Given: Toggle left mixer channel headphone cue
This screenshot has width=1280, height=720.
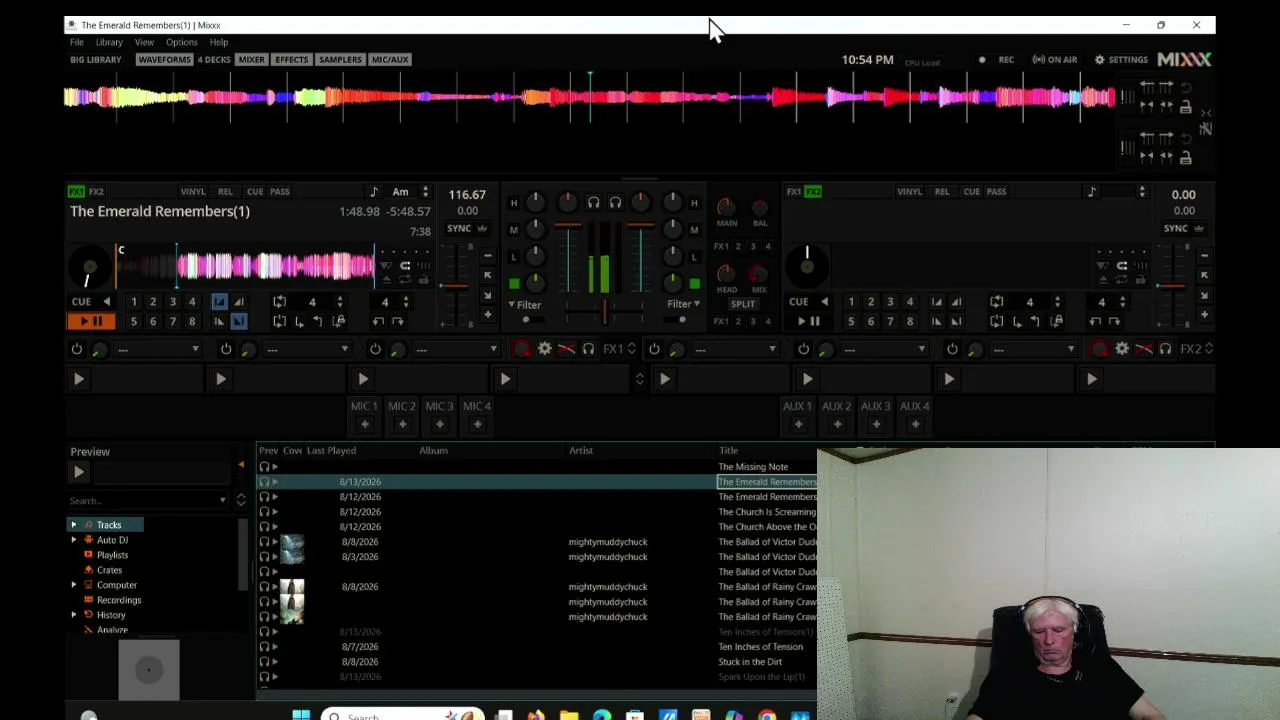Looking at the screenshot, I should [x=593, y=203].
